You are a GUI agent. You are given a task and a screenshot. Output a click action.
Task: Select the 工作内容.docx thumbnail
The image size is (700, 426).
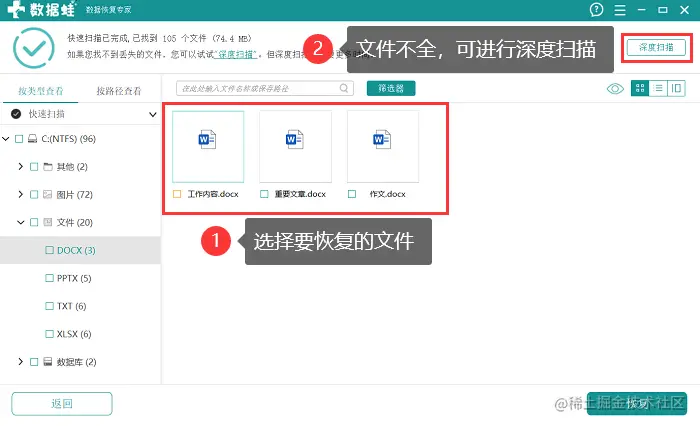coord(208,146)
